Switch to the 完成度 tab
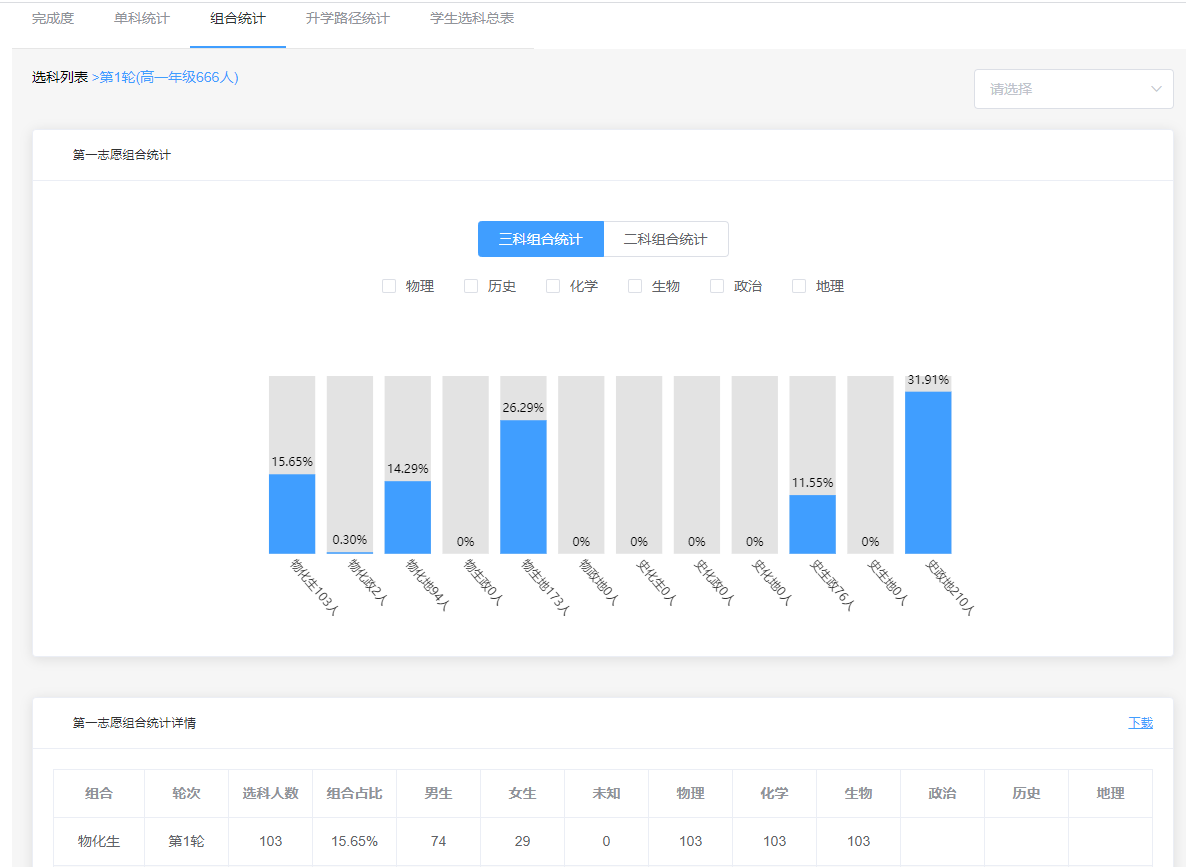This screenshot has height=867, width=1186. tap(53, 18)
